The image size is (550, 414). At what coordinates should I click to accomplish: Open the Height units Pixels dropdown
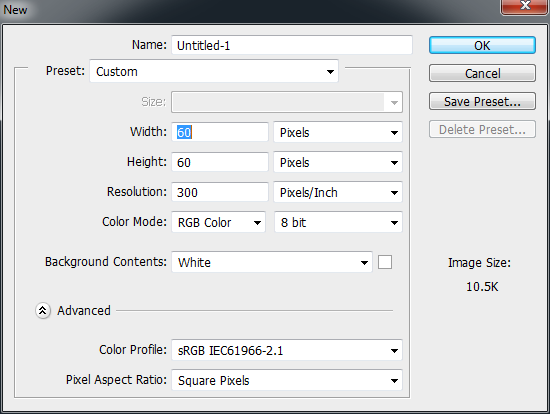338,162
